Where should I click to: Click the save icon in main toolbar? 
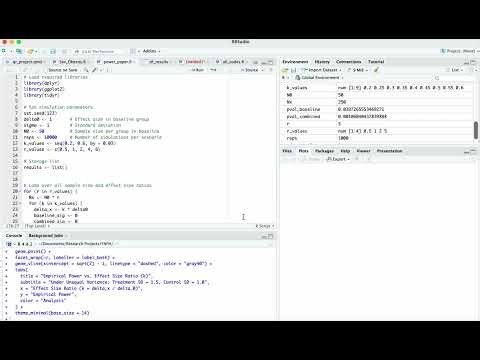[53, 51]
